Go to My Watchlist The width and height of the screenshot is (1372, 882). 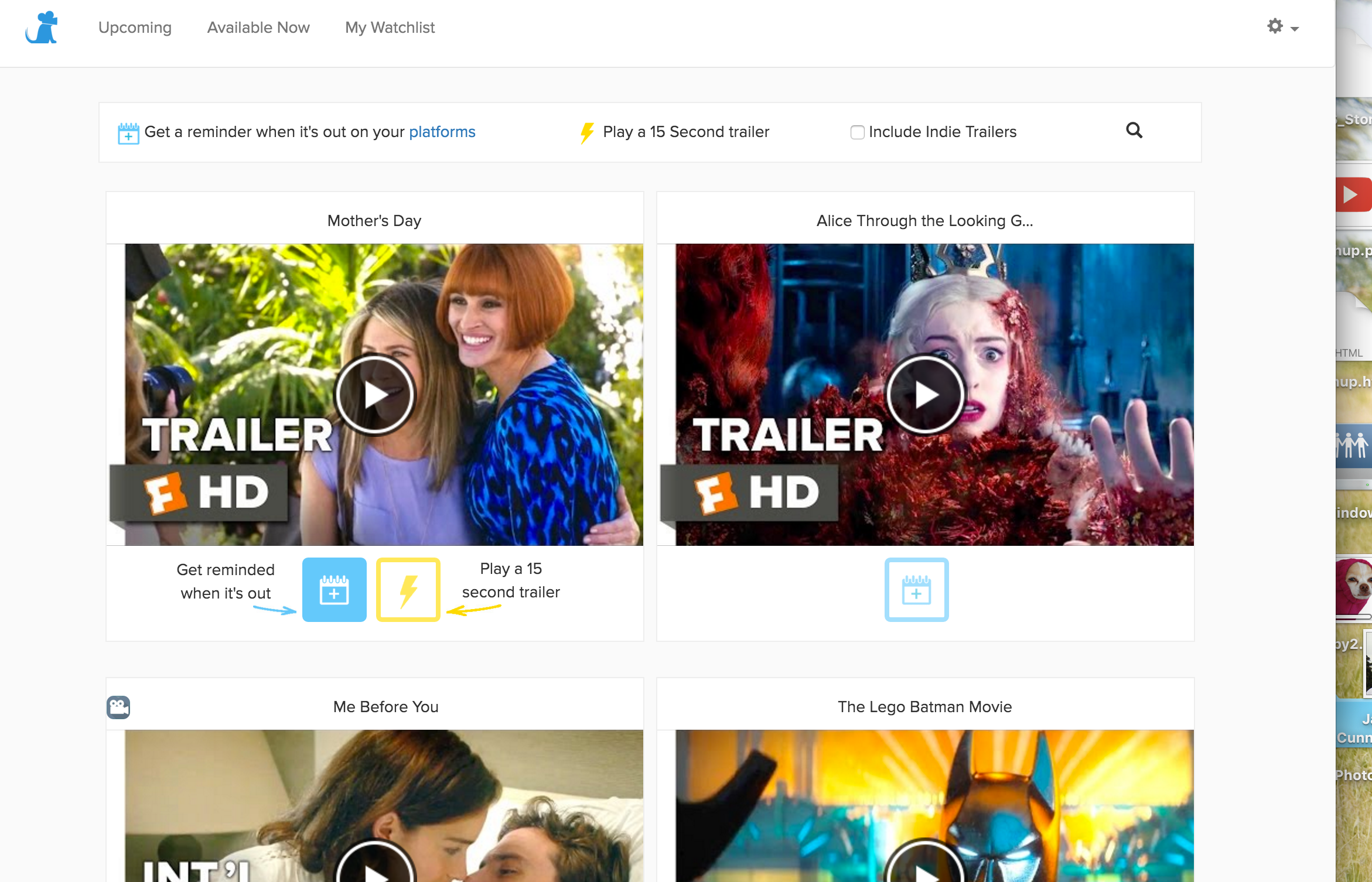point(390,28)
